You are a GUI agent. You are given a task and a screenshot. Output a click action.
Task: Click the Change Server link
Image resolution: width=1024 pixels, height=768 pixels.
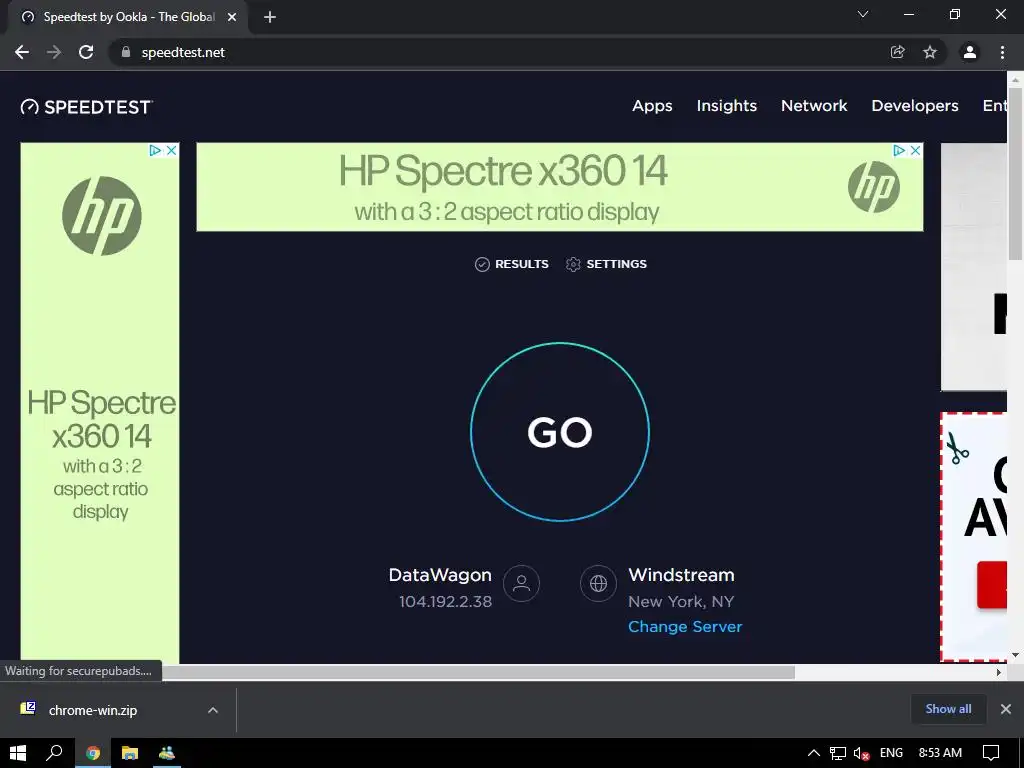tap(685, 626)
